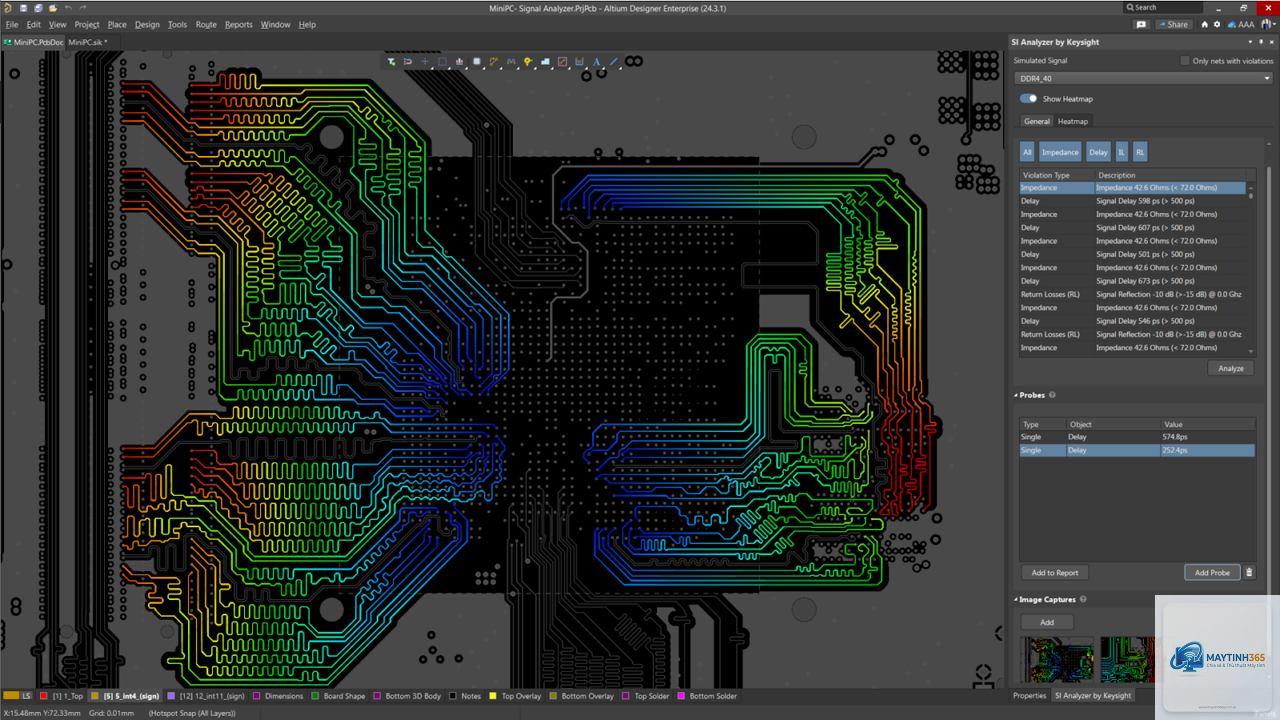The height and width of the screenshot is (720, 1280).
Task: Open the Reports menu
Action: coord(239,24)
